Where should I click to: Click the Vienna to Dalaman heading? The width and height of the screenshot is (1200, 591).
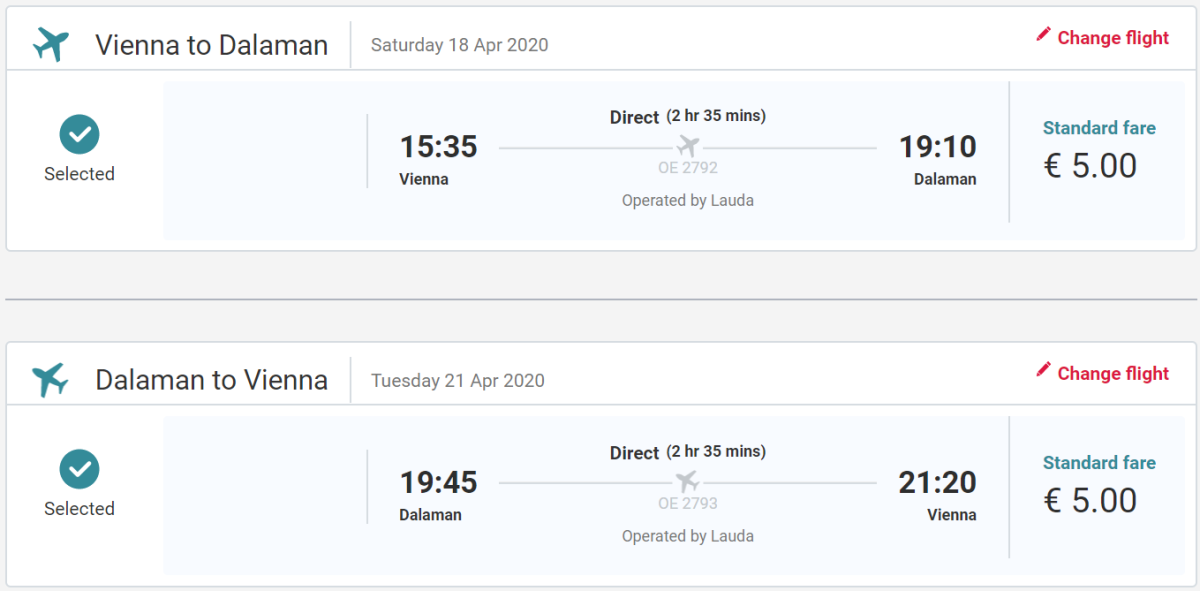pos(211,45)
